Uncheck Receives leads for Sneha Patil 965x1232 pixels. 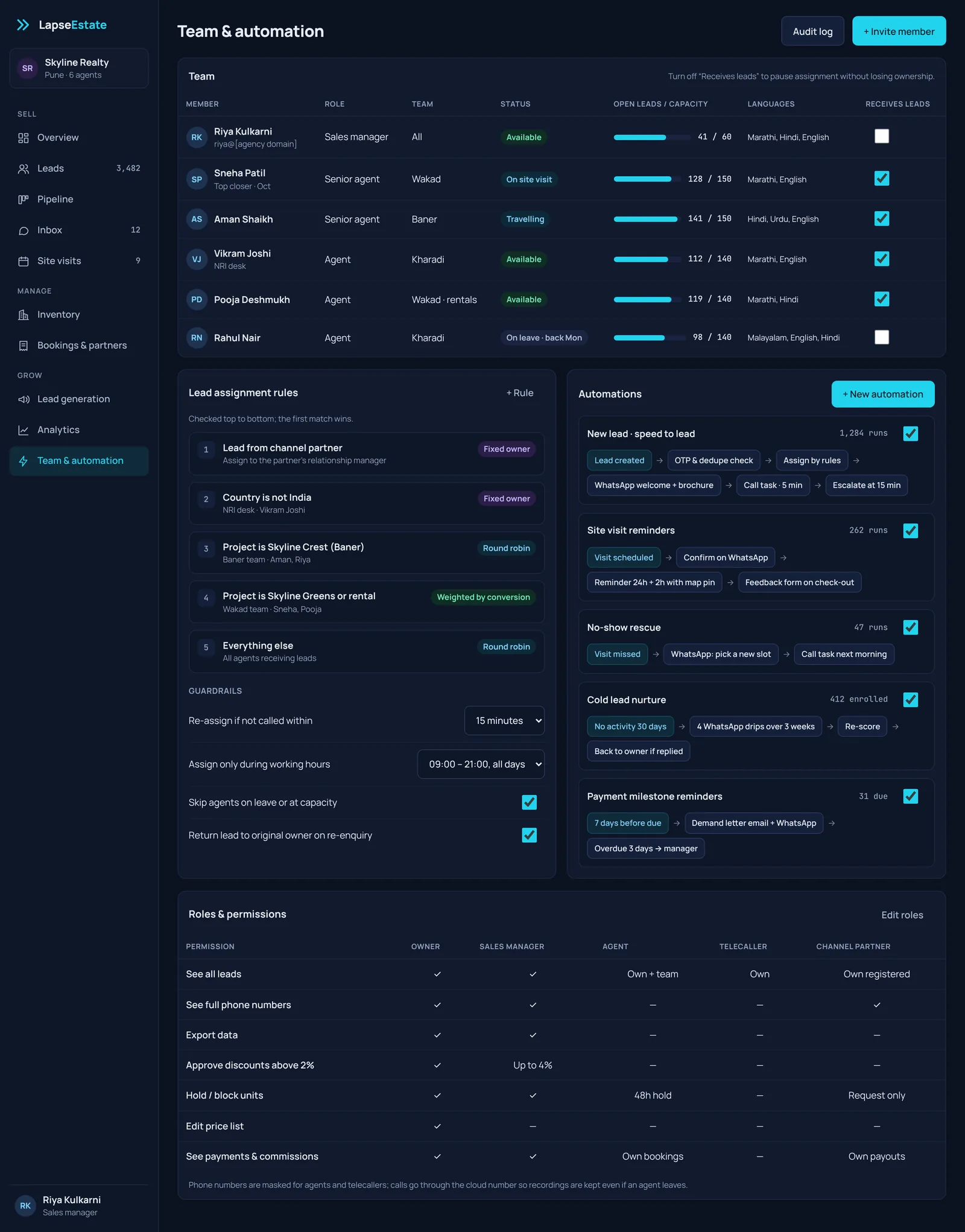882,178
